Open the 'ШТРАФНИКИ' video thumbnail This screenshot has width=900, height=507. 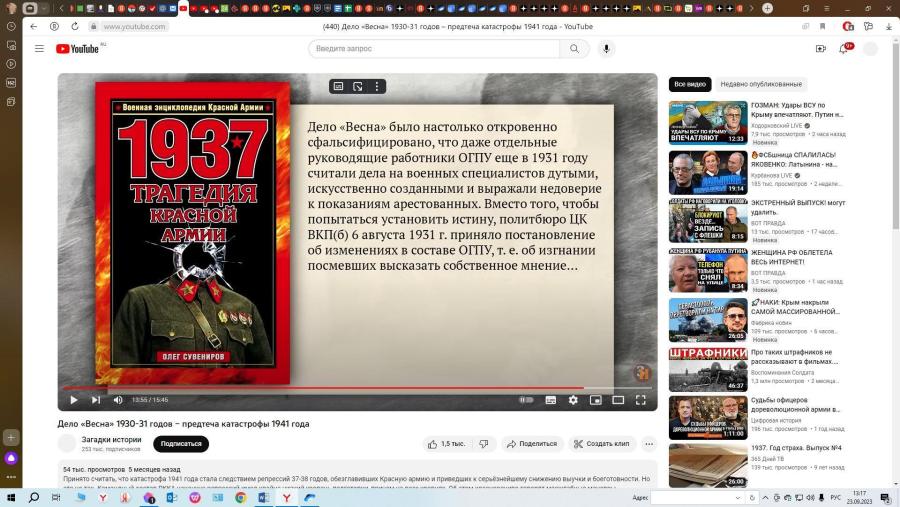pyautogui.click(x=708, y=369)
